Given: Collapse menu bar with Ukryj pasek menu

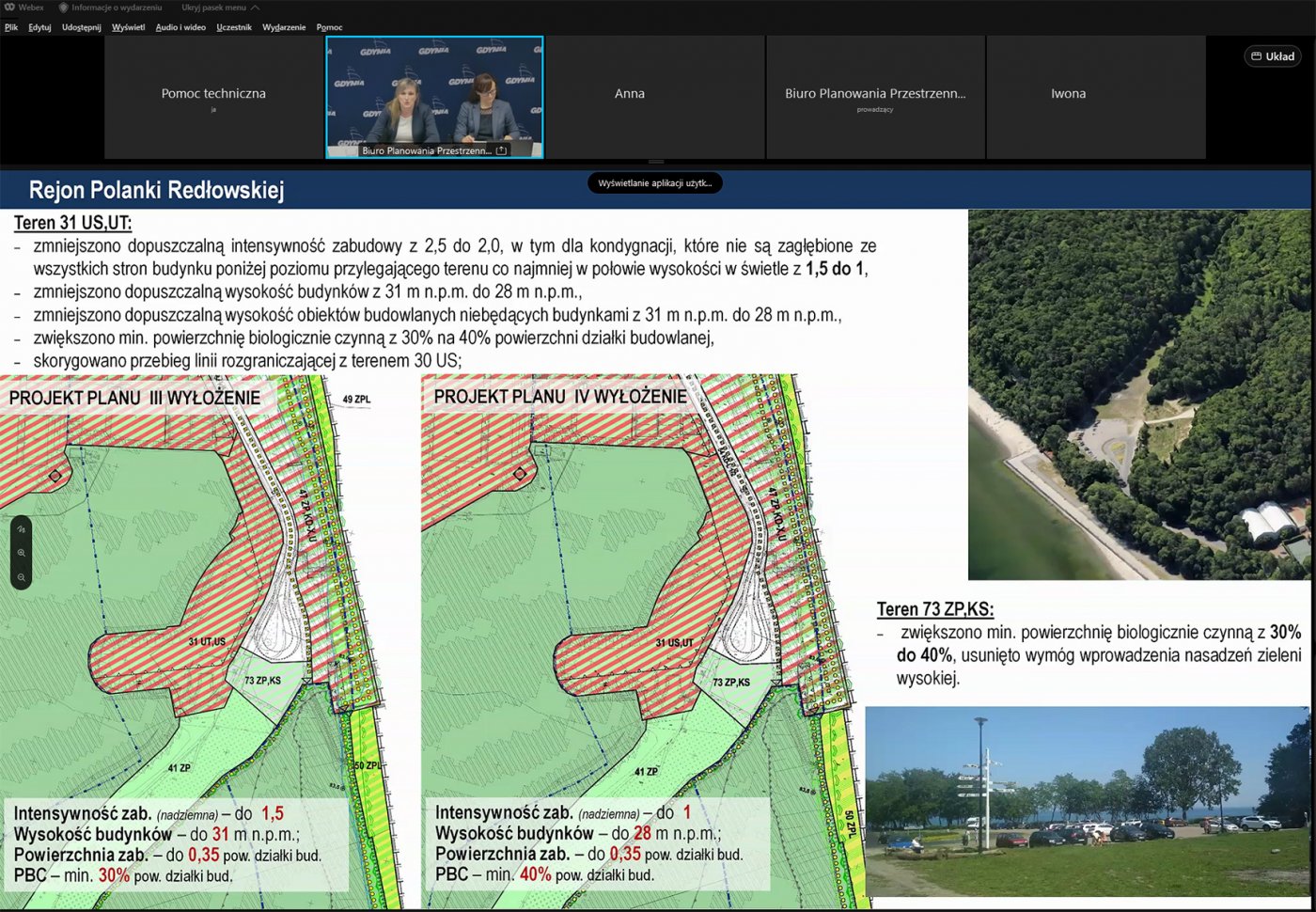Looking at the screenshot, I should click(213, 8).
